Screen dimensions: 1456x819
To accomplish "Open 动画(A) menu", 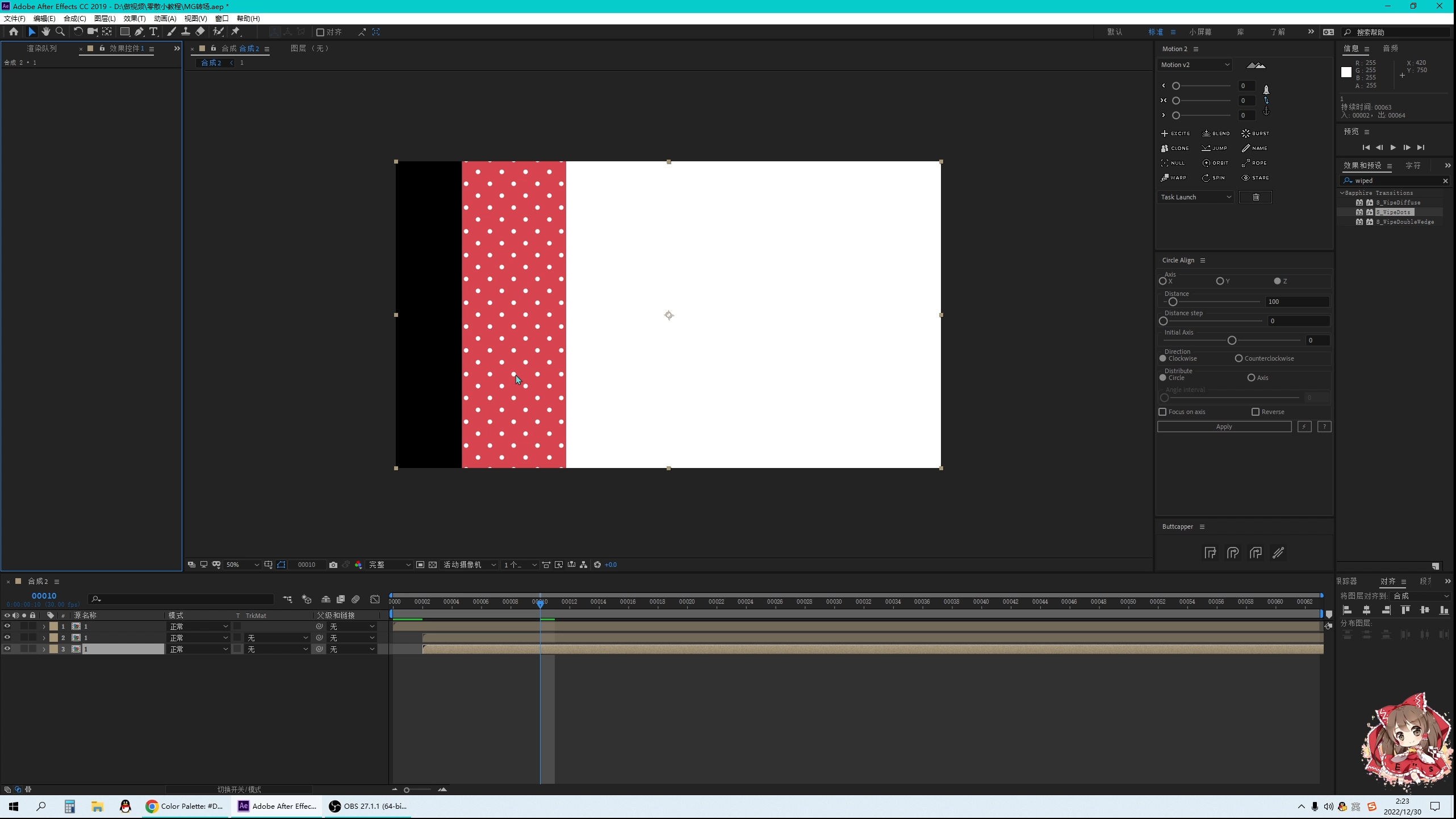I will 165,18.
